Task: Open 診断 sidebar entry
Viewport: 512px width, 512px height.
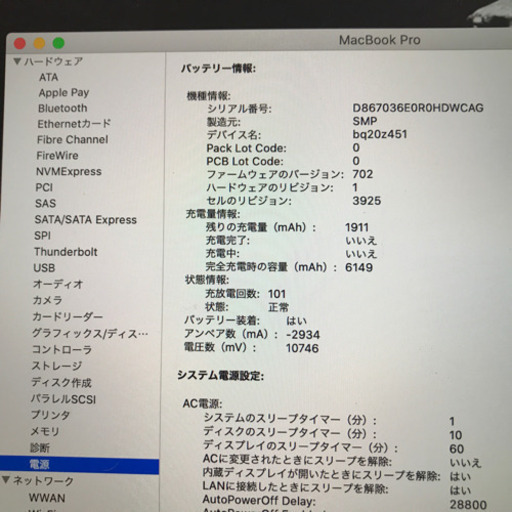Action: tap(40, 448)
